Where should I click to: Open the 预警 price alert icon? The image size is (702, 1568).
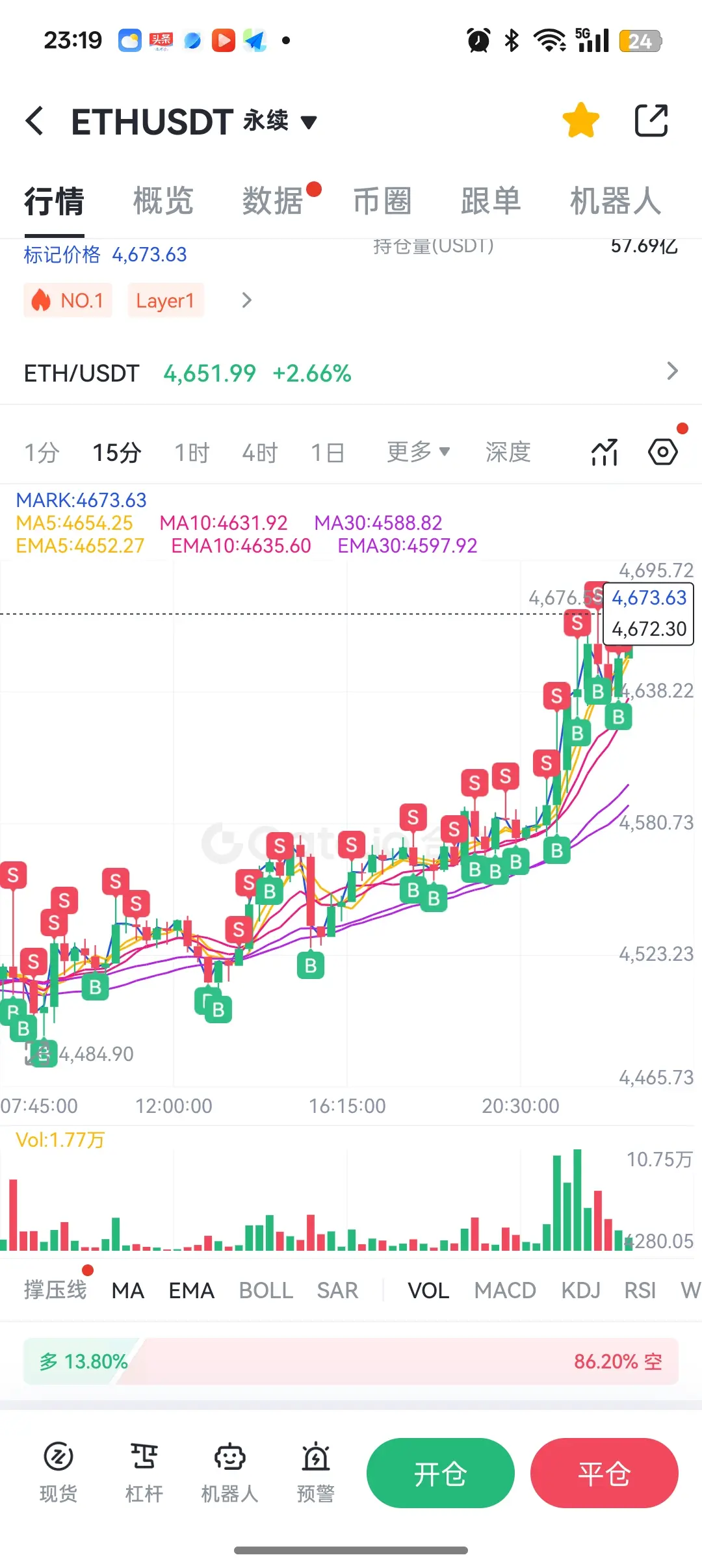click(x=316, y=1472)
